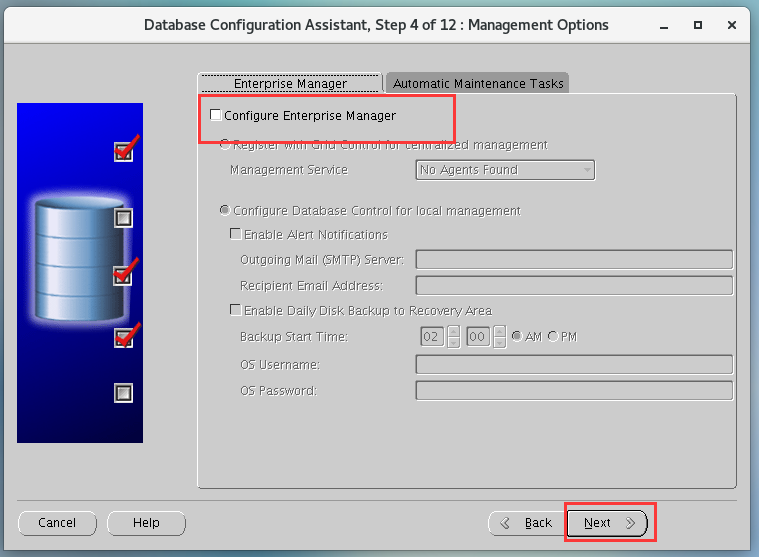The height and width of the screenshot is (557, 759).
Task: Increase backup start hour with up arrow
Action: (454, 331)
